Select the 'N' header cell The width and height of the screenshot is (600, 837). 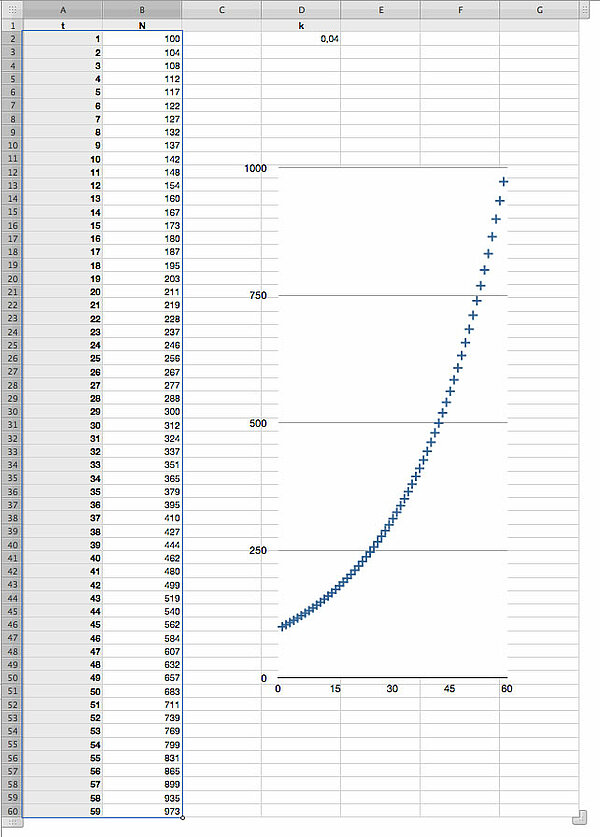(143, 24)
